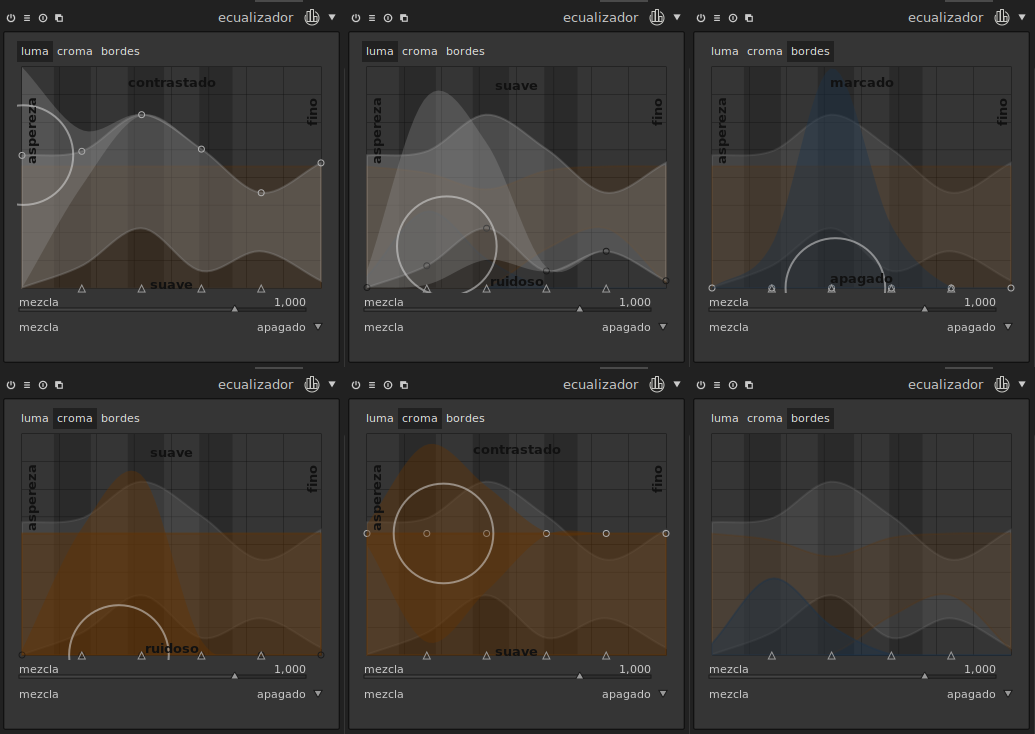Reset parameters in the luma 'ruidoso' ecualizador panel
The image size is (1035, 734).
388,18
